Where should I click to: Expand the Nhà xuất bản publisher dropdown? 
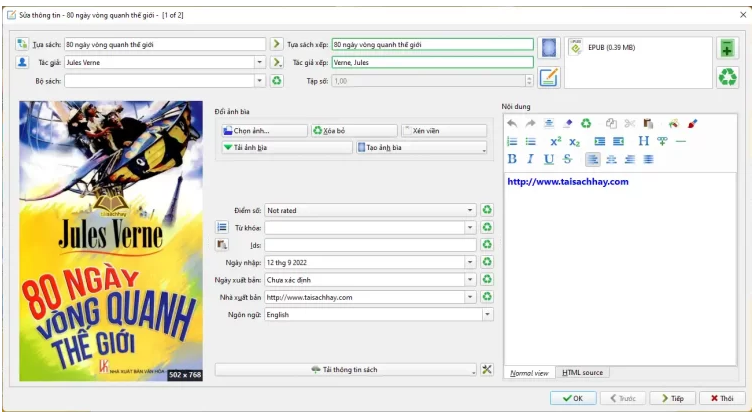pyautogui.click(x=470, y=297)
